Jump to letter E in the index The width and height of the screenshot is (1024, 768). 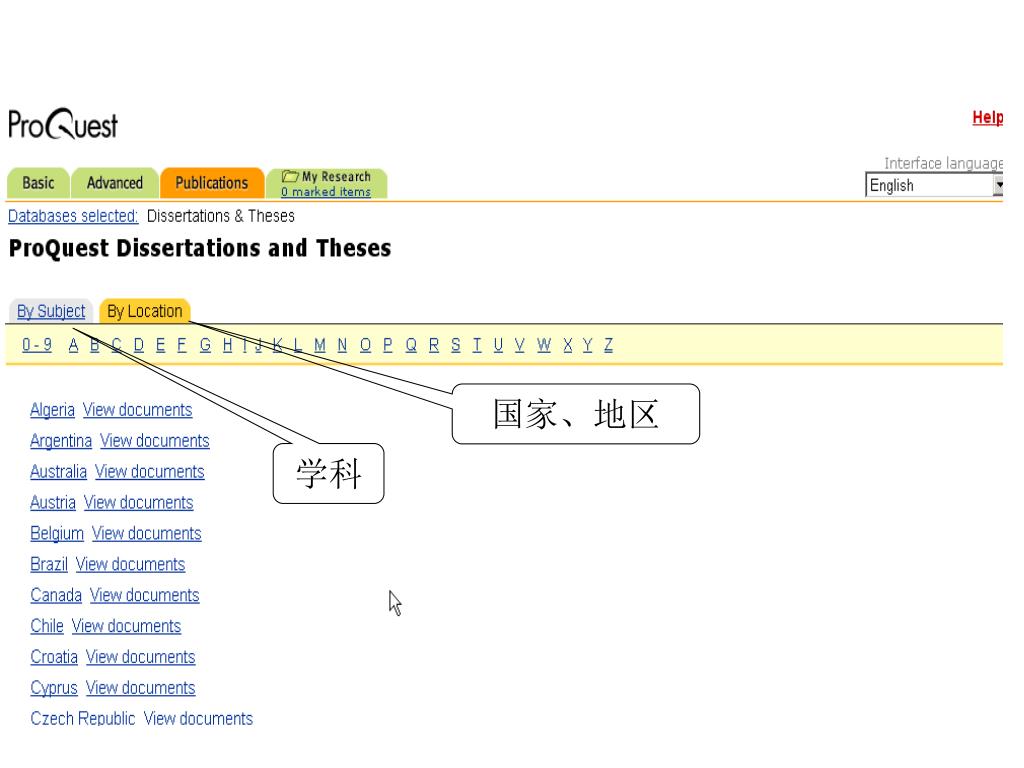point(160,345)
